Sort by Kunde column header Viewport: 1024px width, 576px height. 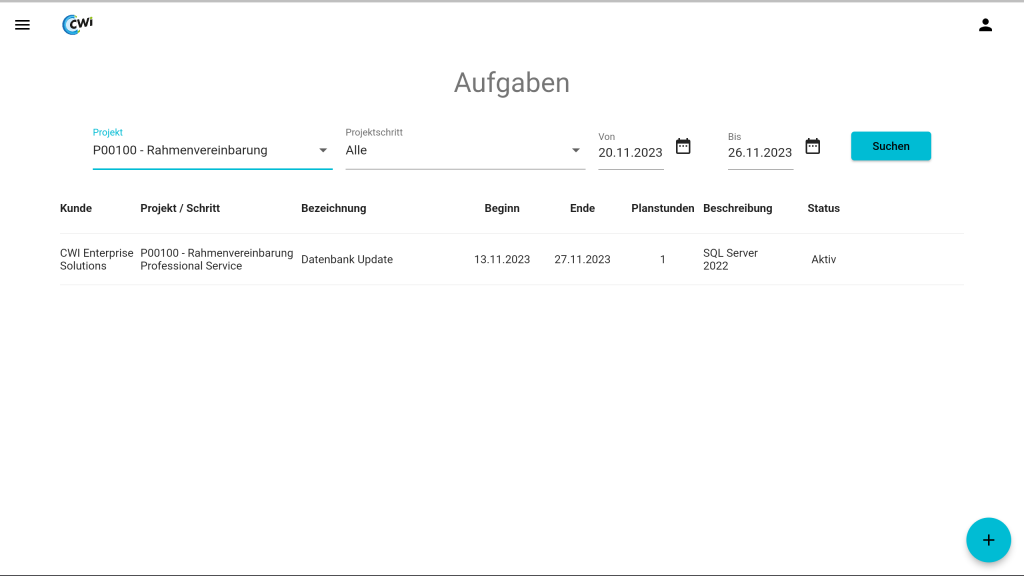(76, 208)
